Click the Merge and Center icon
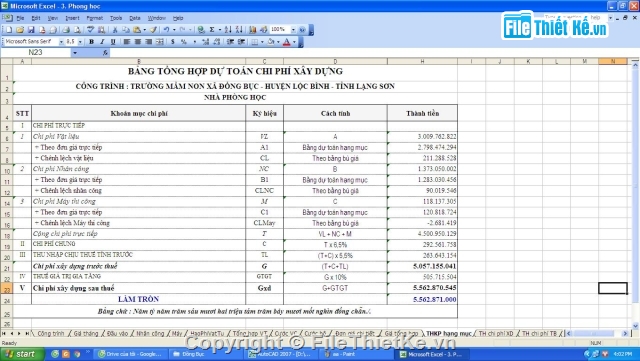The image size is (640, 361). coord(160,42)
